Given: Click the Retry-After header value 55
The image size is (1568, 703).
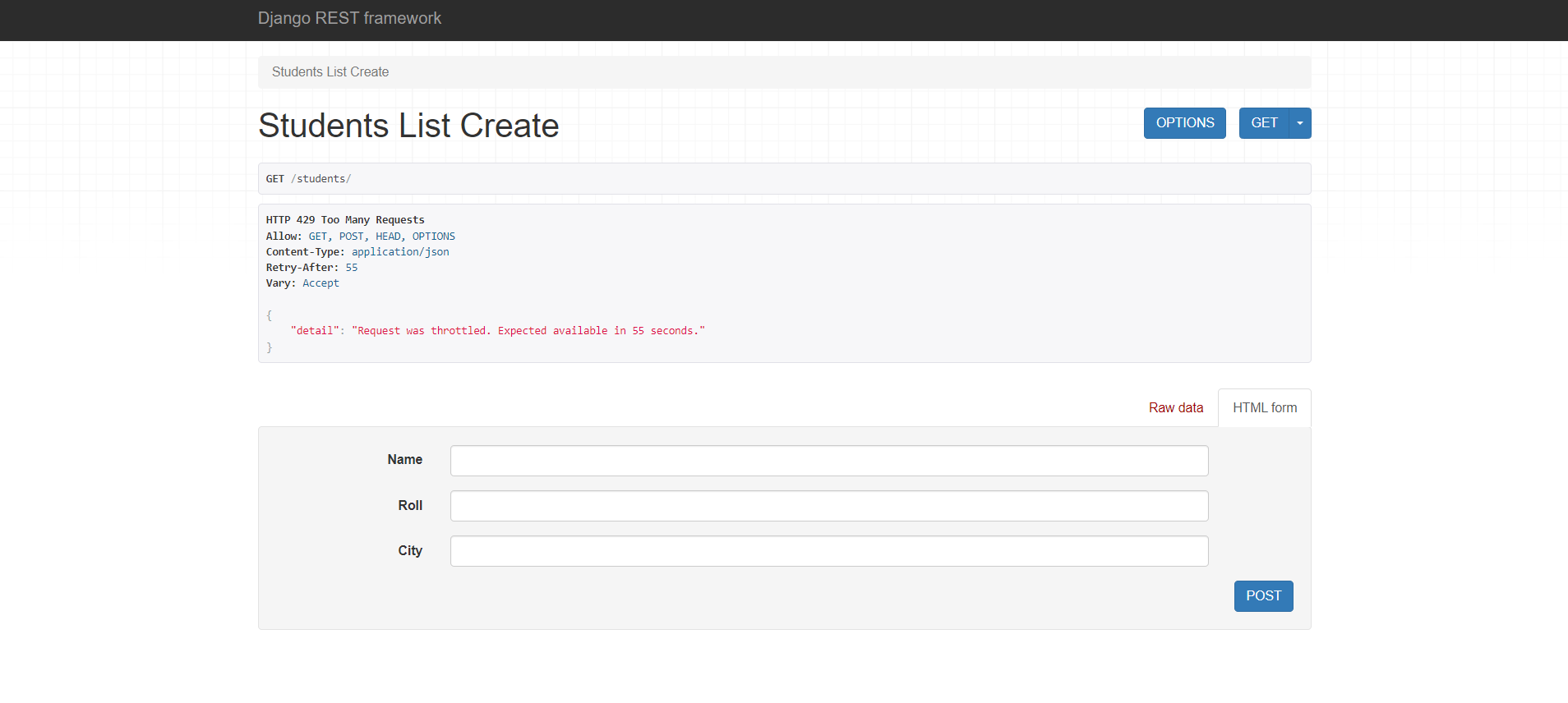Looking at the screenshot, I should click(352, 268).
